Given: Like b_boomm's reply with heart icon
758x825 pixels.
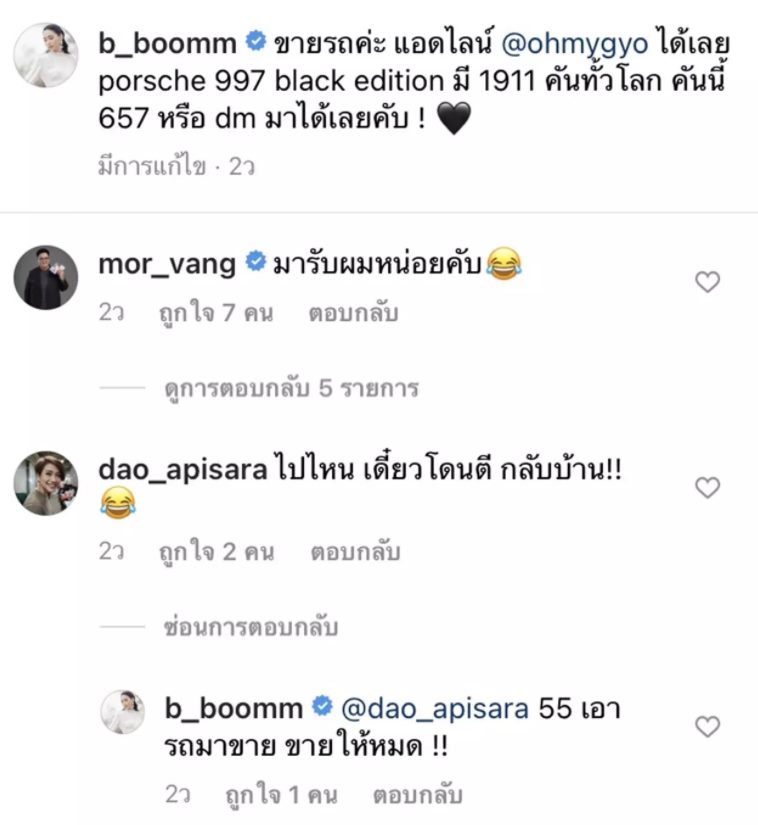Looking at the screenshot, I should pyautogui.click(x=707, y=727).
